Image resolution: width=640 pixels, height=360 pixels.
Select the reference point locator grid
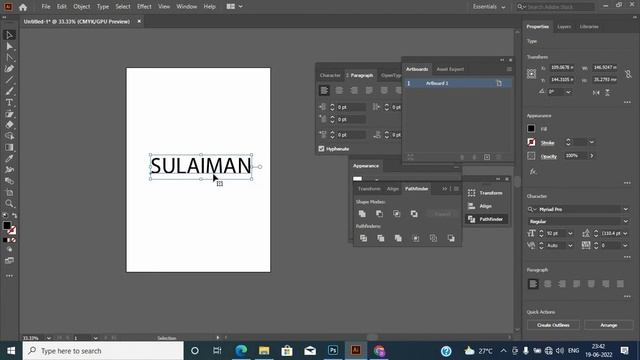(x=531, y=73)
